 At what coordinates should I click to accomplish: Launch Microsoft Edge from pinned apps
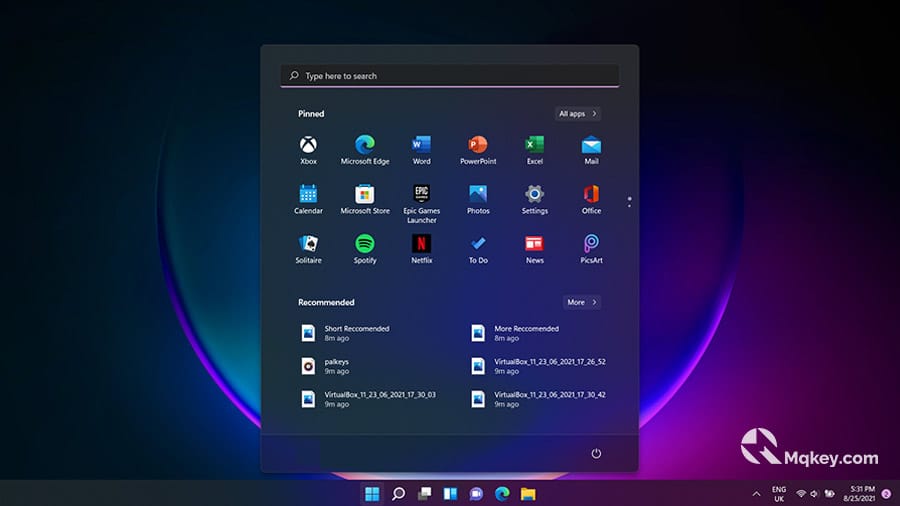click(x=364, y=150)
